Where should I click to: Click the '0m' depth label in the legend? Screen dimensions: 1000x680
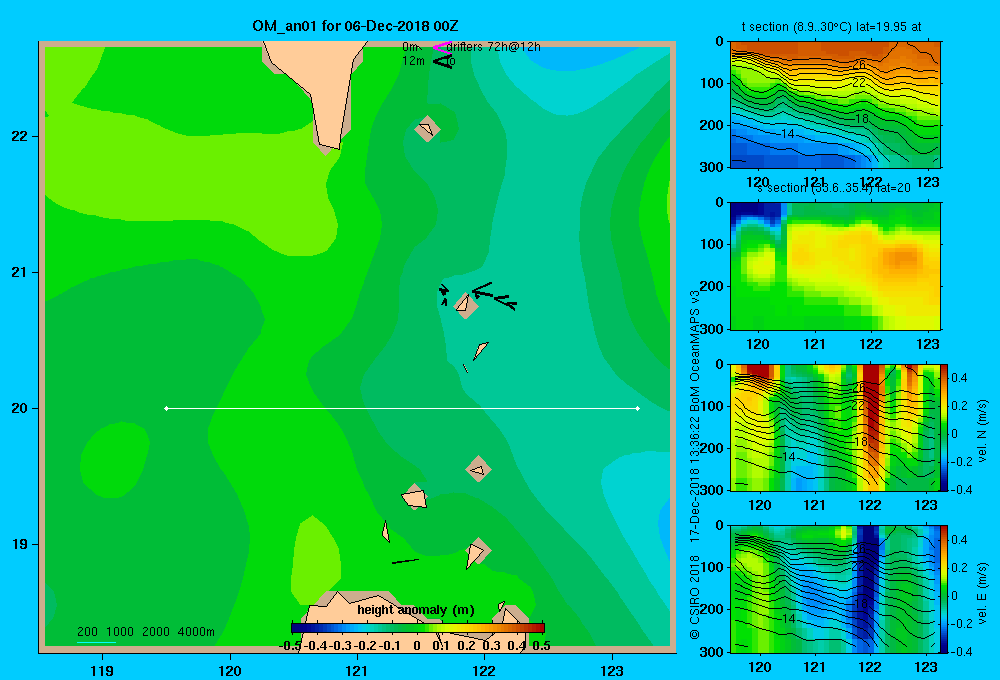410,47
